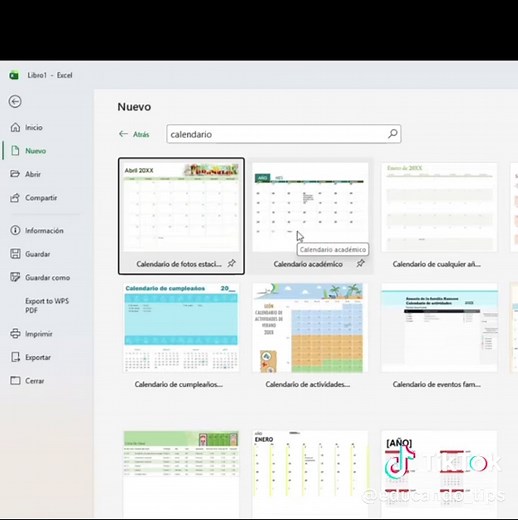The height and width of the screenshot is (520, 518).
Task: Go back with the Atrás link
Action: tap(134, 134)
